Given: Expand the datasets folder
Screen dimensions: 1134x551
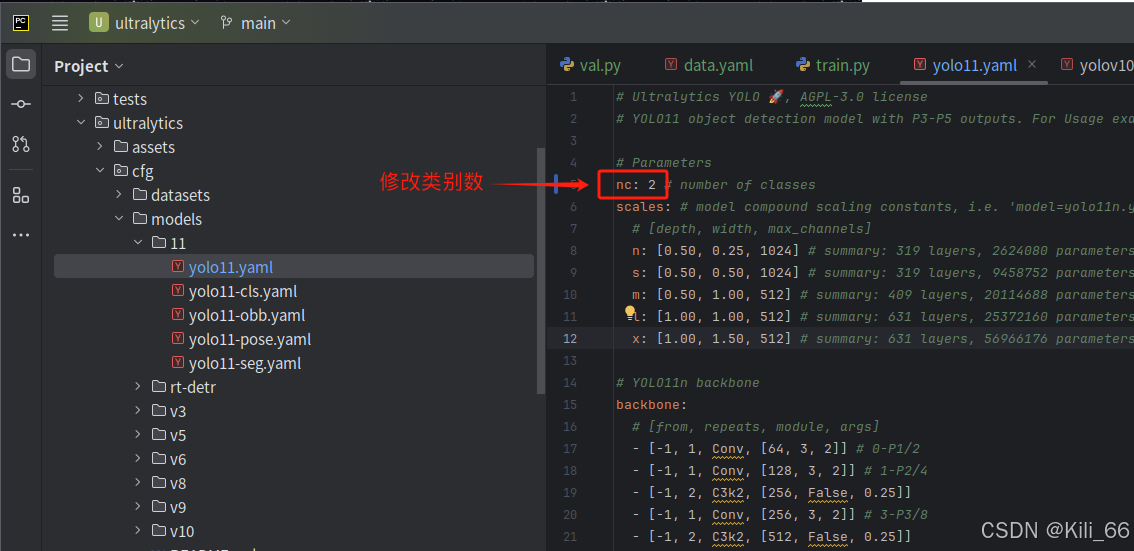Looking at the screenshot, I should 119,195.
